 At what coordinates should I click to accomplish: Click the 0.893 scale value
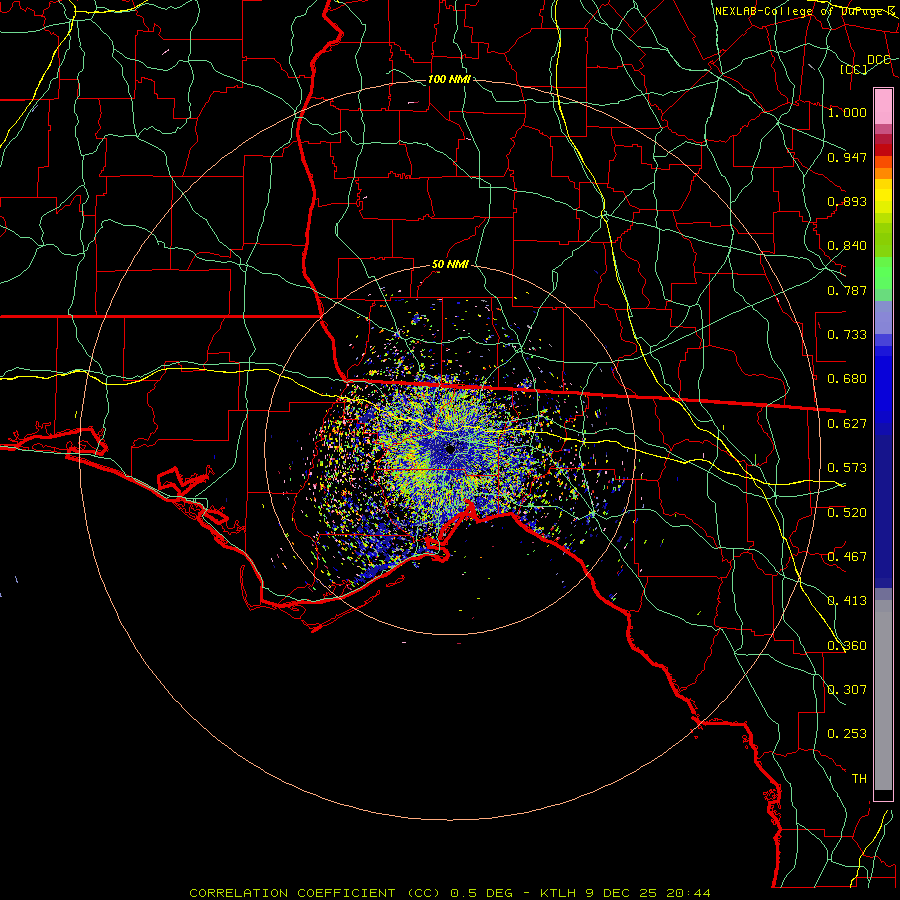tap(847, 201)
